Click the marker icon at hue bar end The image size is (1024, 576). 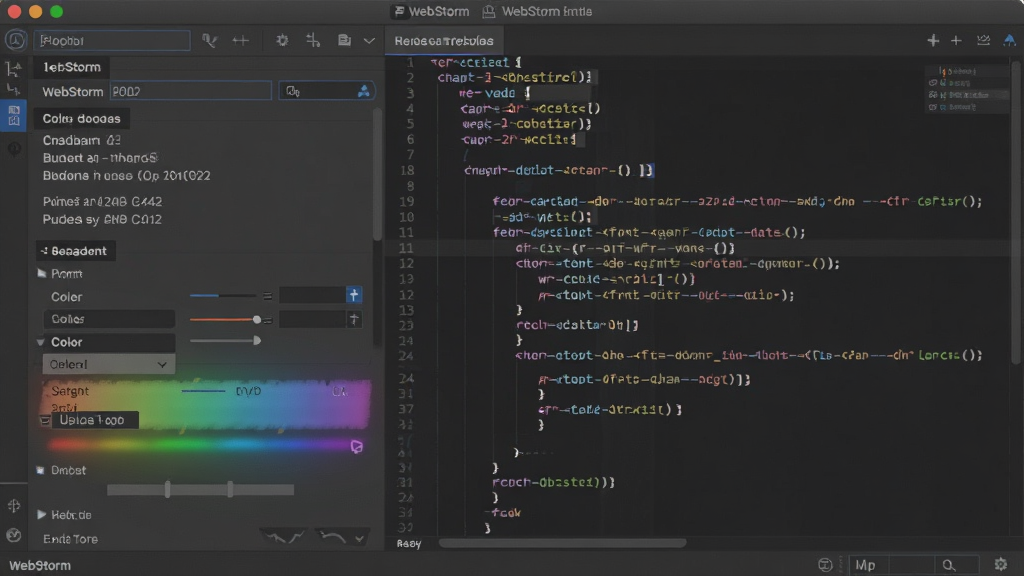tap(357, 447)
